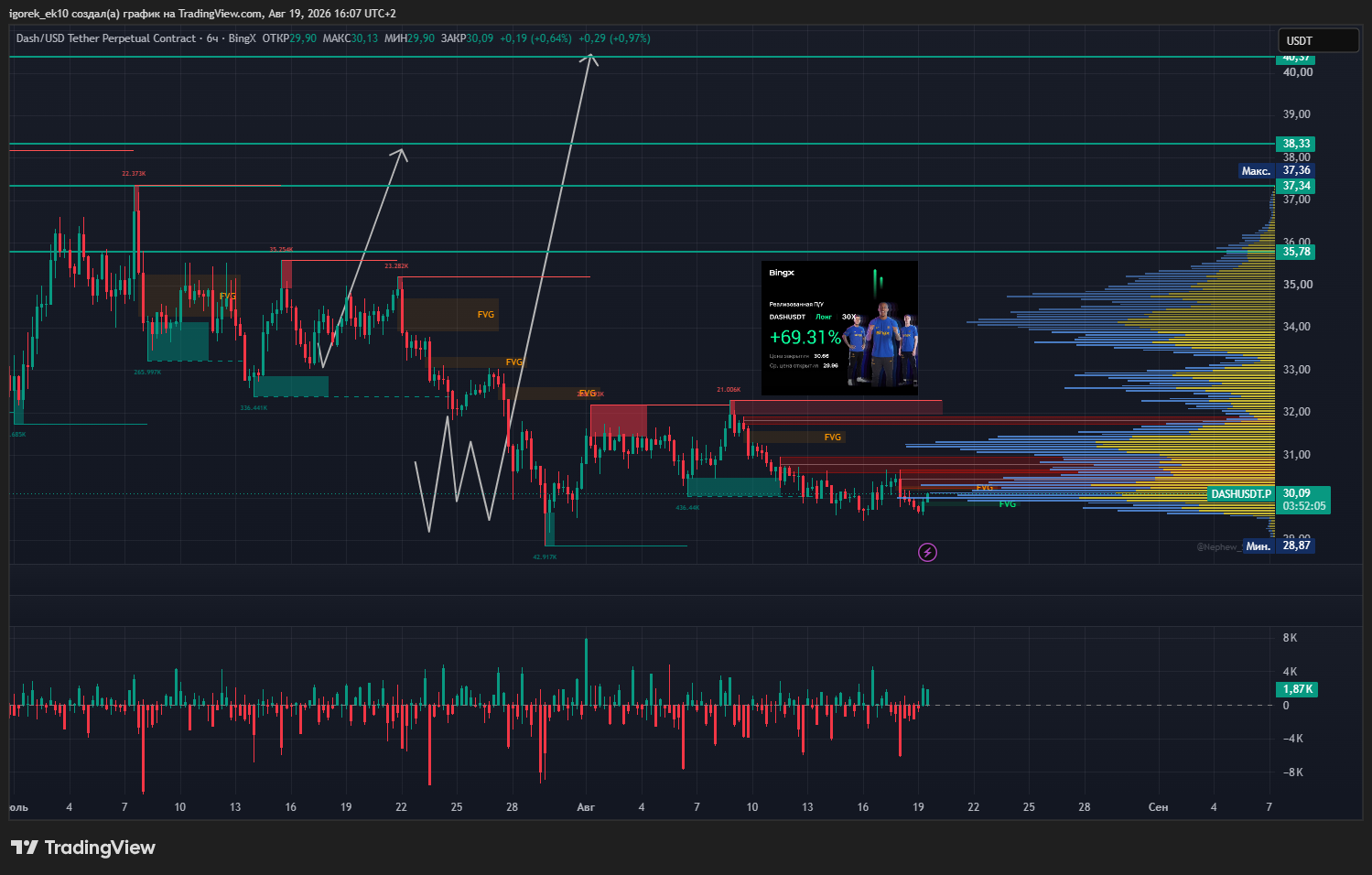The width and height of the screenshot is (1372, 875).
Task: Click the 265.997K volume annotation
Action: (x=147, y=373)
